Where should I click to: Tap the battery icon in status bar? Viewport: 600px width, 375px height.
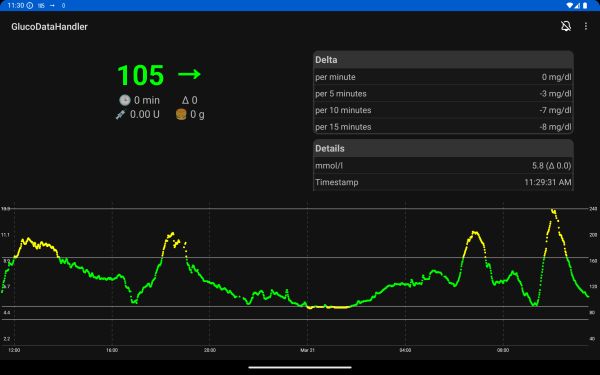(x=585, y=5)
